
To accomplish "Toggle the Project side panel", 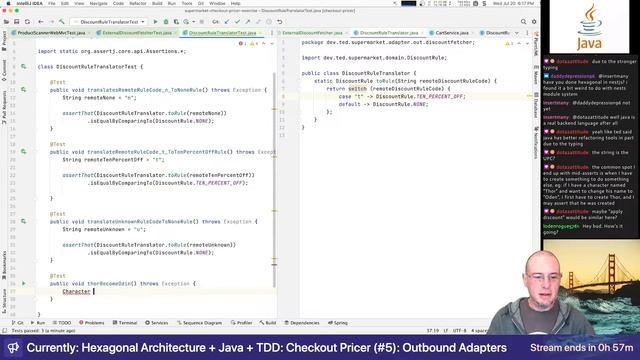I will tap(4, 42).
